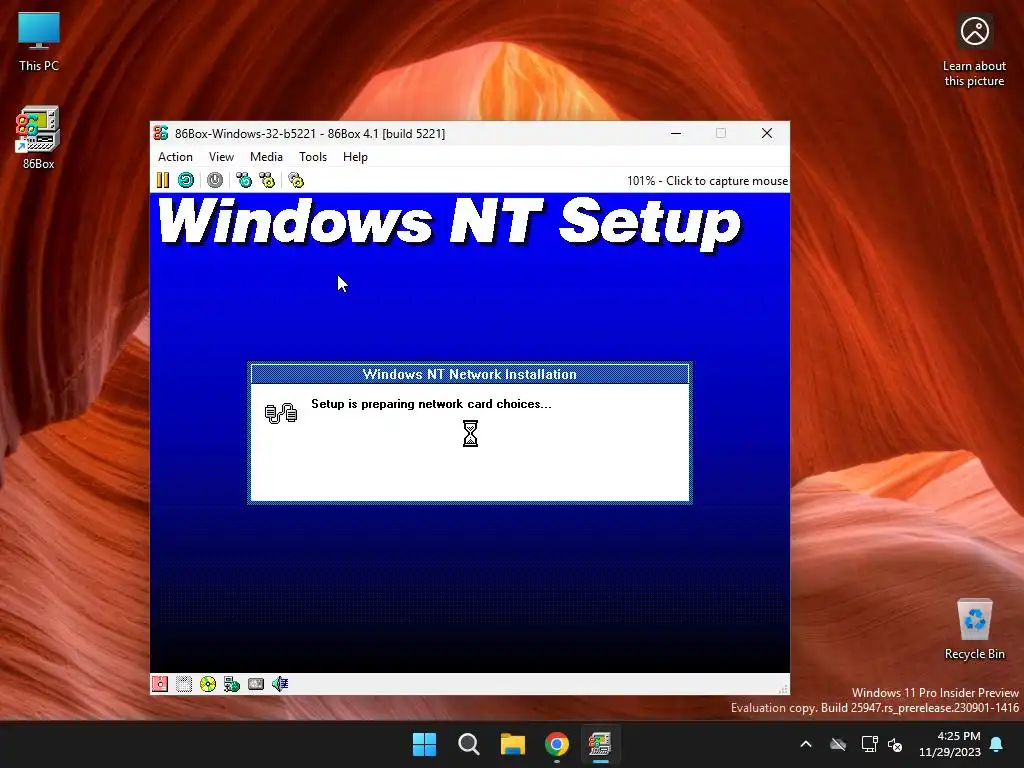The width and height of the screenshot is (1024, 768).
Task: Click the red floppy drive status icon
Action: [160, 684]
